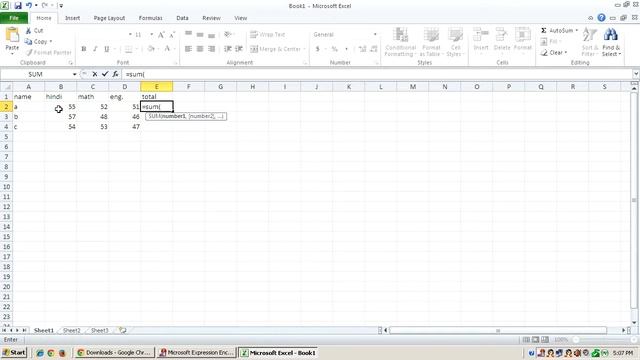The width and height of the screenshot is (640, 360).
Task: Click Middle Align icon
Action: [200, 35]
